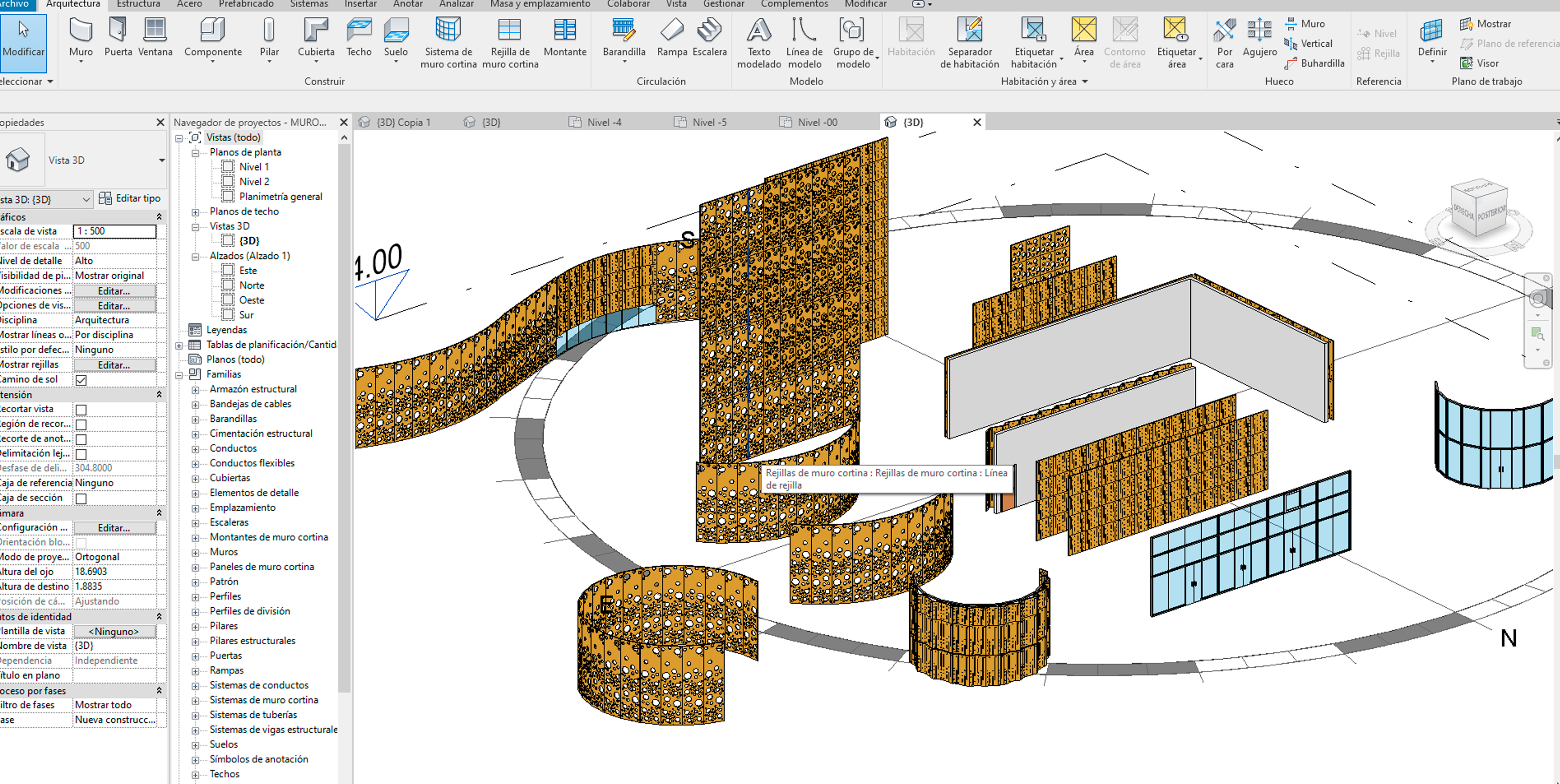This screenshot has width=1560, height=784.
Task: Click Editar for Configuración de renderización
Action: click(x=114, y=528)
